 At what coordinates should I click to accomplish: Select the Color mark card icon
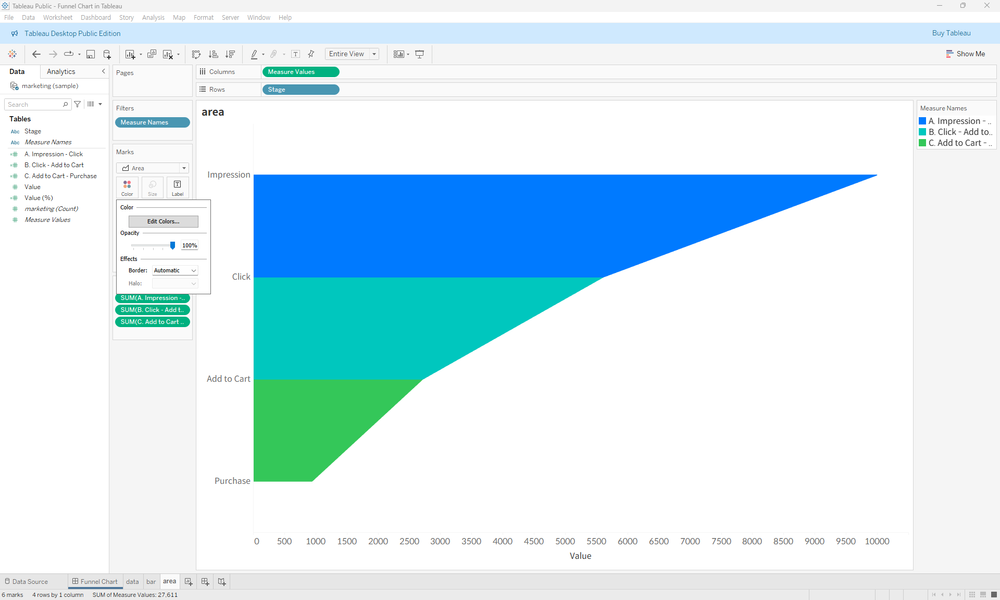[x=127, y=182]
